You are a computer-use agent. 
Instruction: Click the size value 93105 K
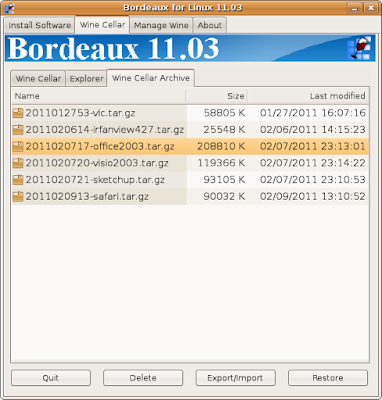click(224, 180)
